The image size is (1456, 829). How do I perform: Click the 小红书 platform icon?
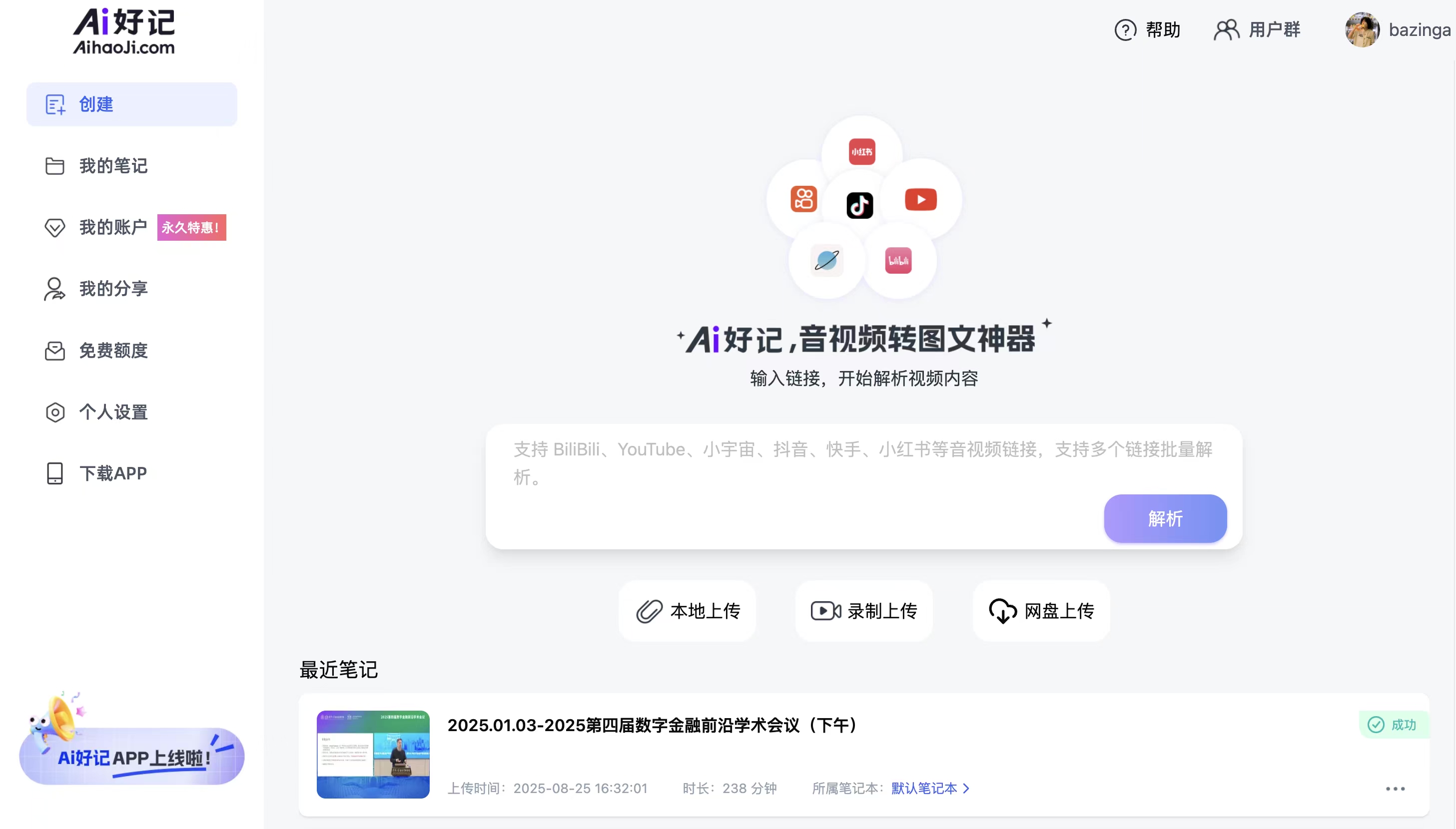[862, 152]
